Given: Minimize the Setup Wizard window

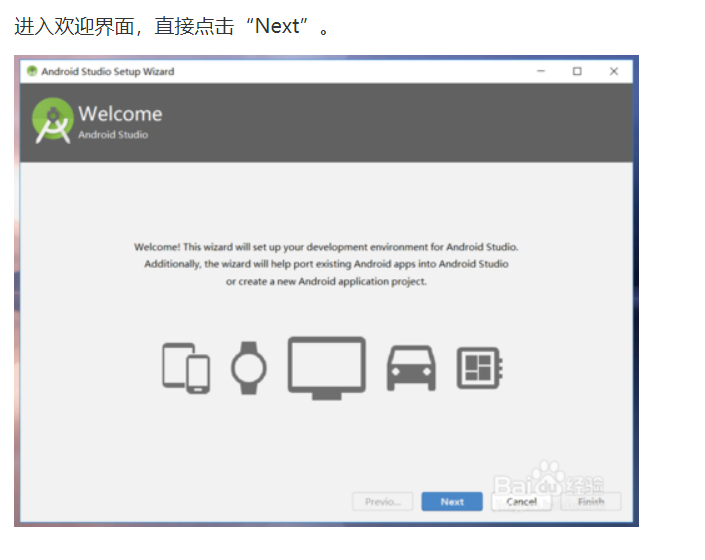Looking at the screenshot, I should (x=541, y=71).
